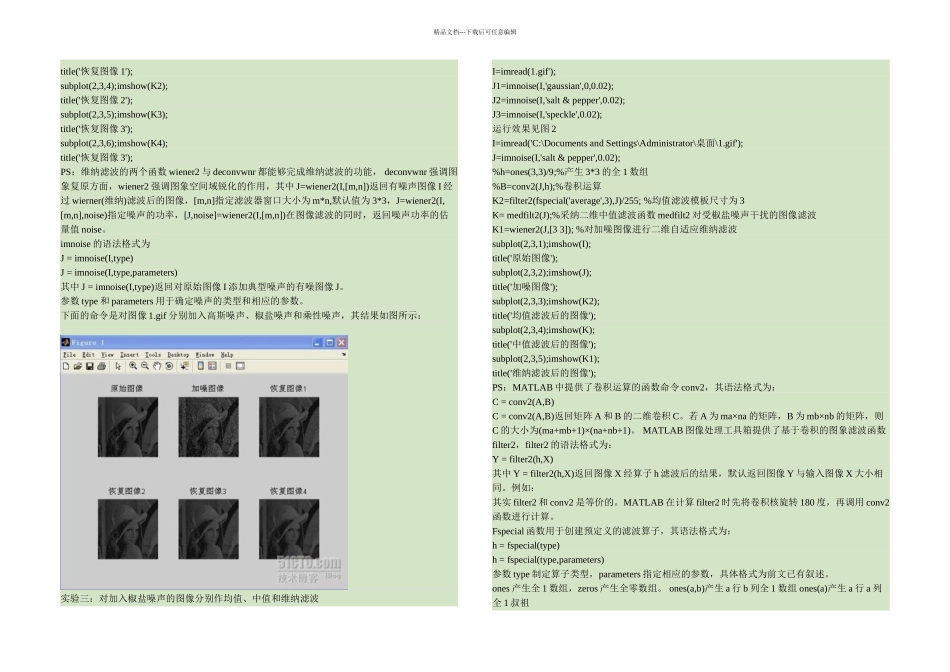Click the Insert Legend icon

(212, 366)
